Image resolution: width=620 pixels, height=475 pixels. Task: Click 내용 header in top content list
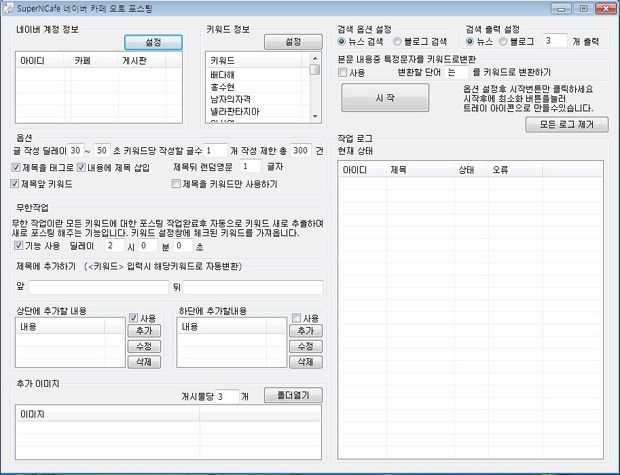coord(60,327)
